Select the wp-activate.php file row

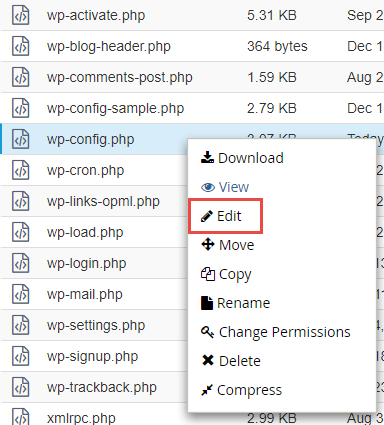pyautogui.click(x=192, y=15)
